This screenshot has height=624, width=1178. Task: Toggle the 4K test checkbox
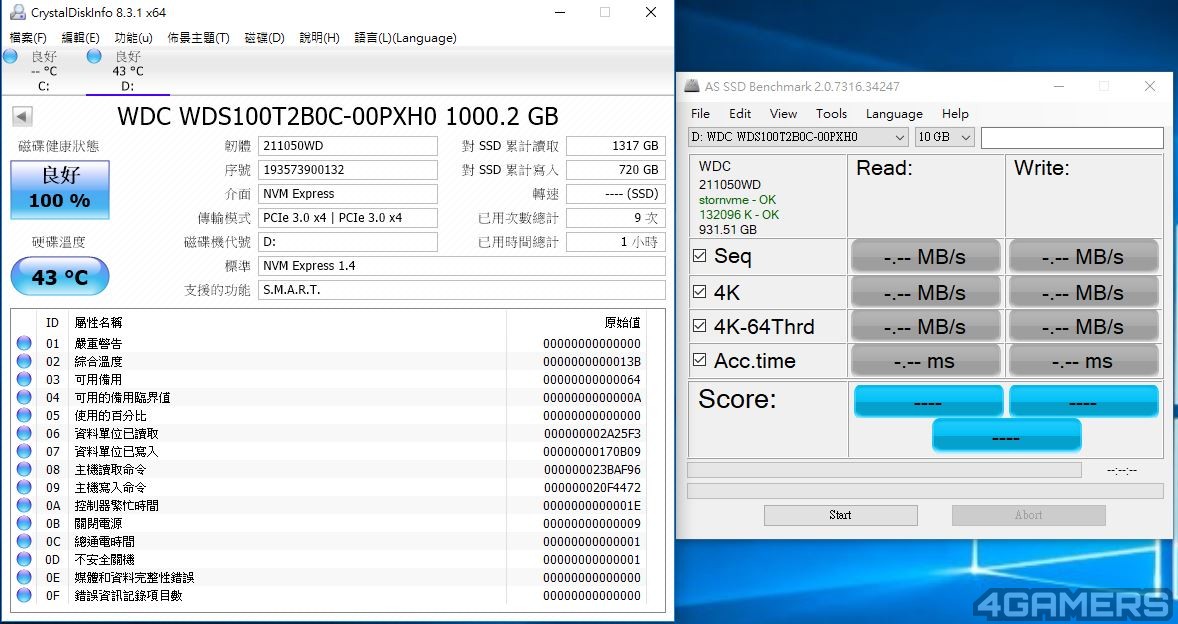[699, 291]
